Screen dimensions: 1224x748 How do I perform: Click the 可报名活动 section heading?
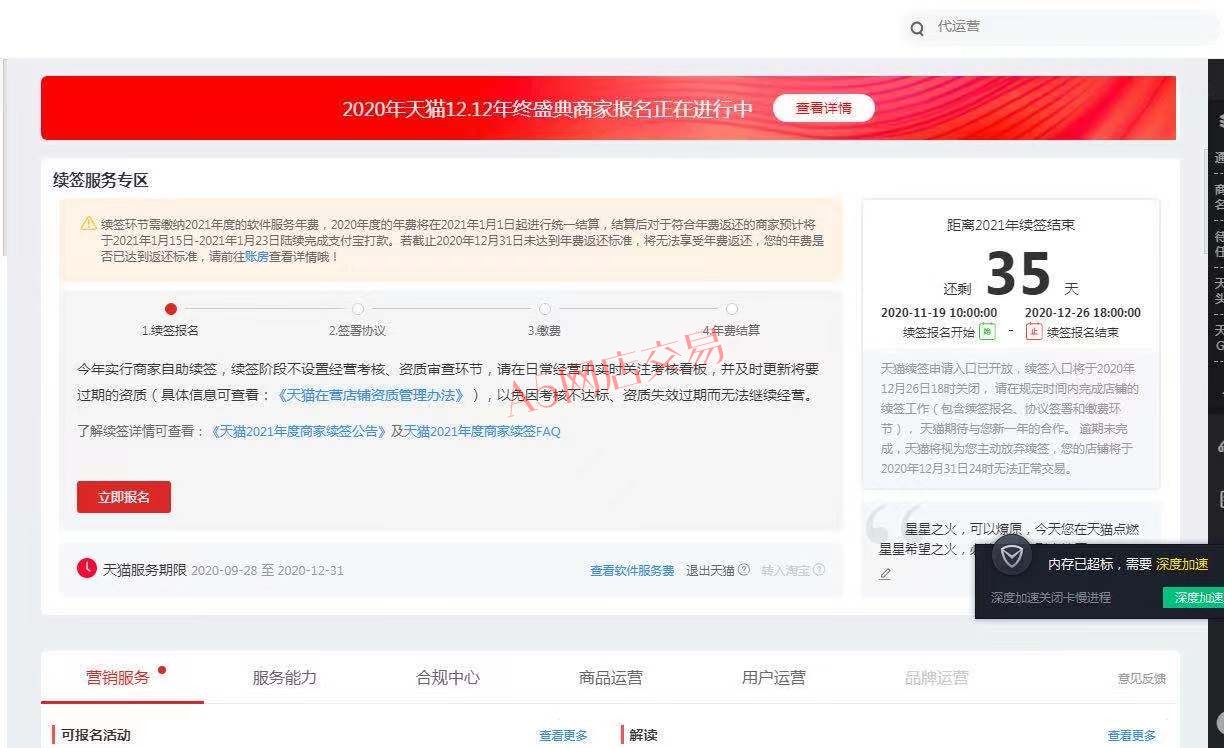click(x=96, y=736)
